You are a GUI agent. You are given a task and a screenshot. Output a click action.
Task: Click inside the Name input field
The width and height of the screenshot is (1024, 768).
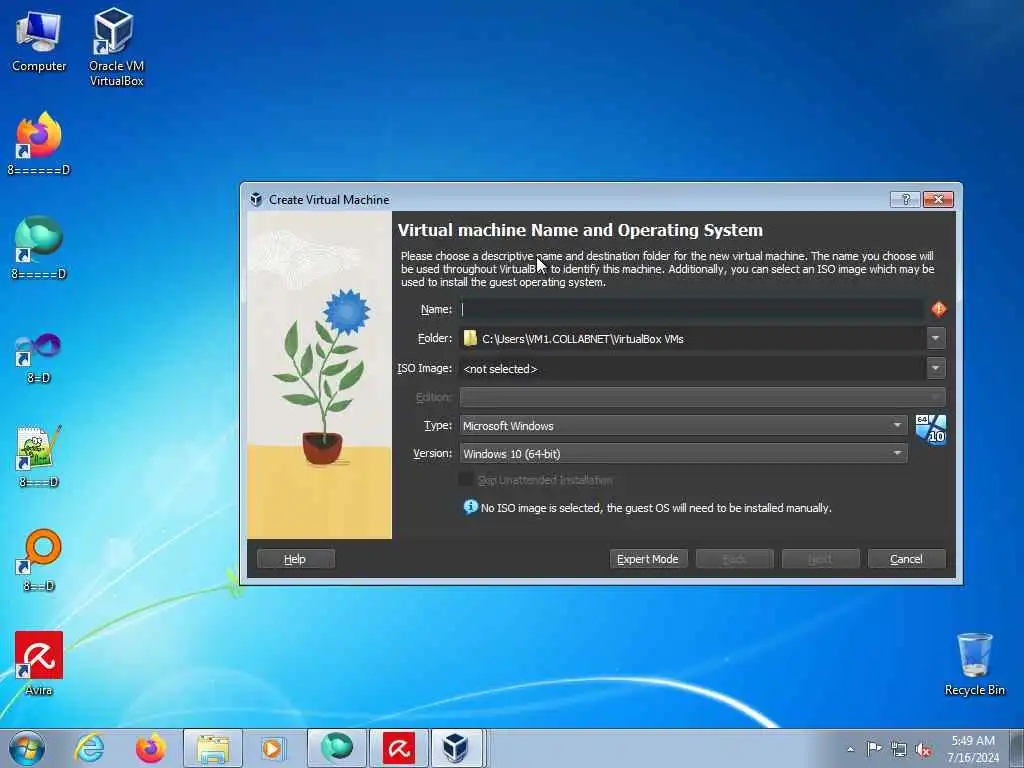coord(692,309)
